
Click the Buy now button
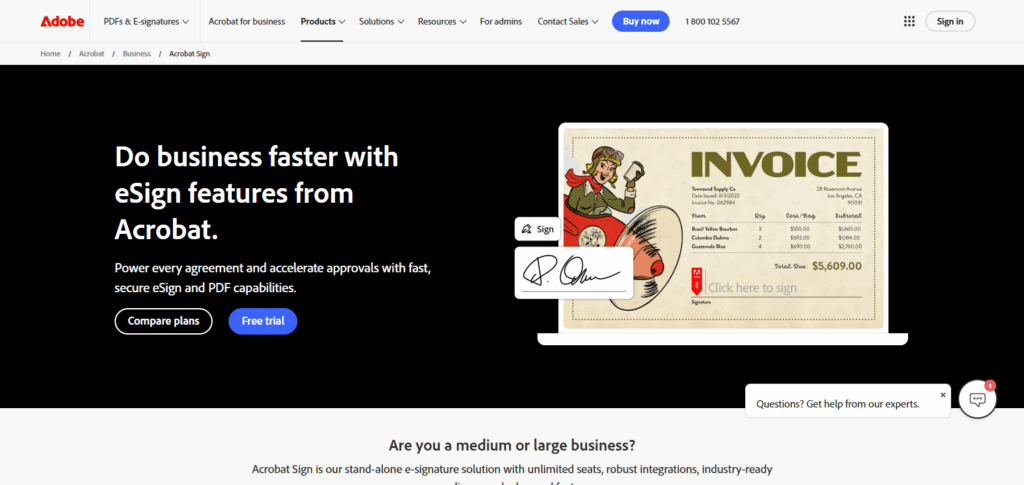[x=641, y=22]
